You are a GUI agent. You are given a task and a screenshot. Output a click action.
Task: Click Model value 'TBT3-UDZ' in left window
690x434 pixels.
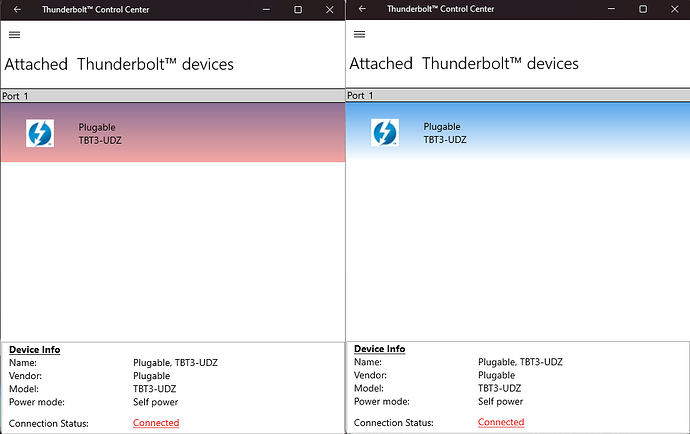(x=154, y=389)
